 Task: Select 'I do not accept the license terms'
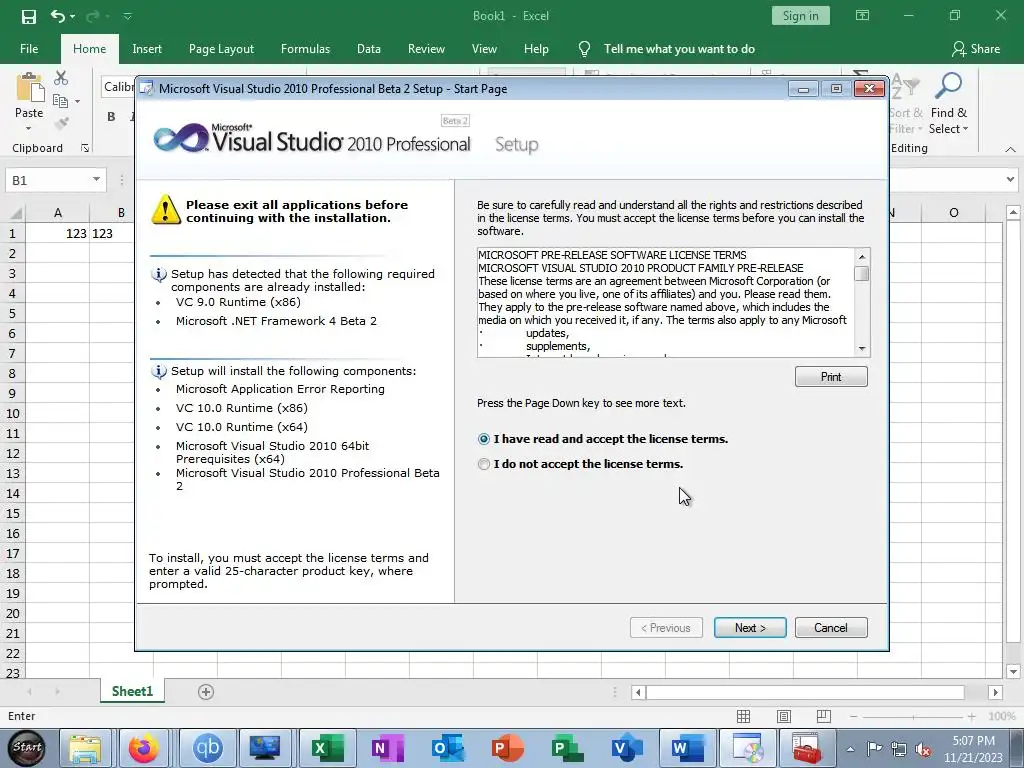coord(581,464)
